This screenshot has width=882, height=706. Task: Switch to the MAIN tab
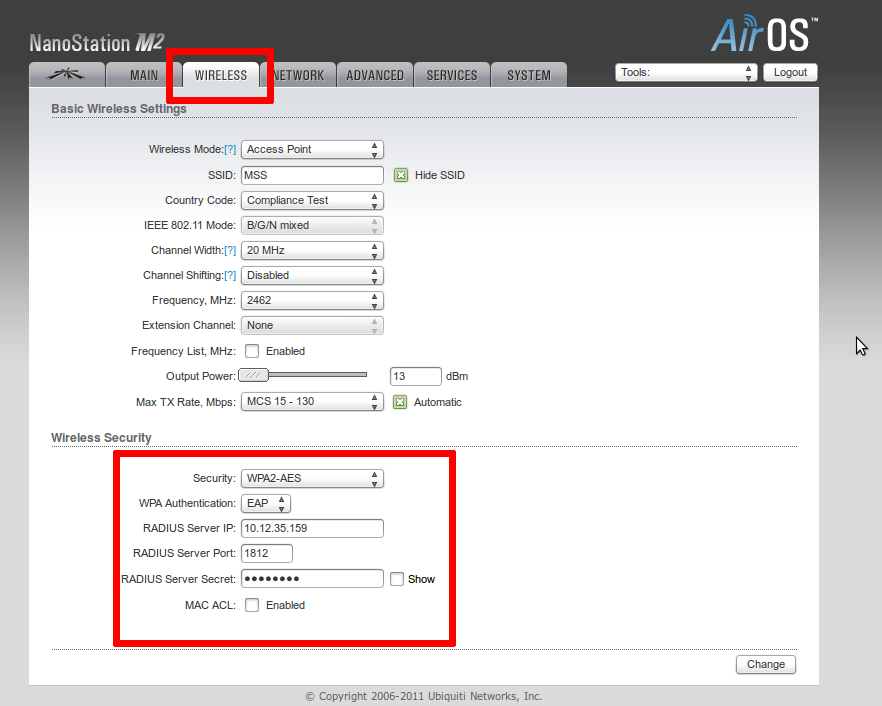tap(143, 75)
